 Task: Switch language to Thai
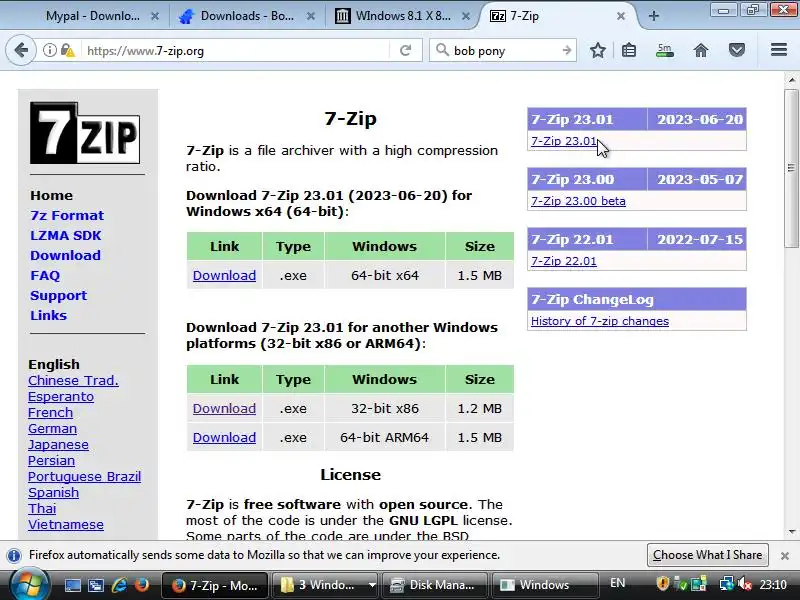coord(42,509)
